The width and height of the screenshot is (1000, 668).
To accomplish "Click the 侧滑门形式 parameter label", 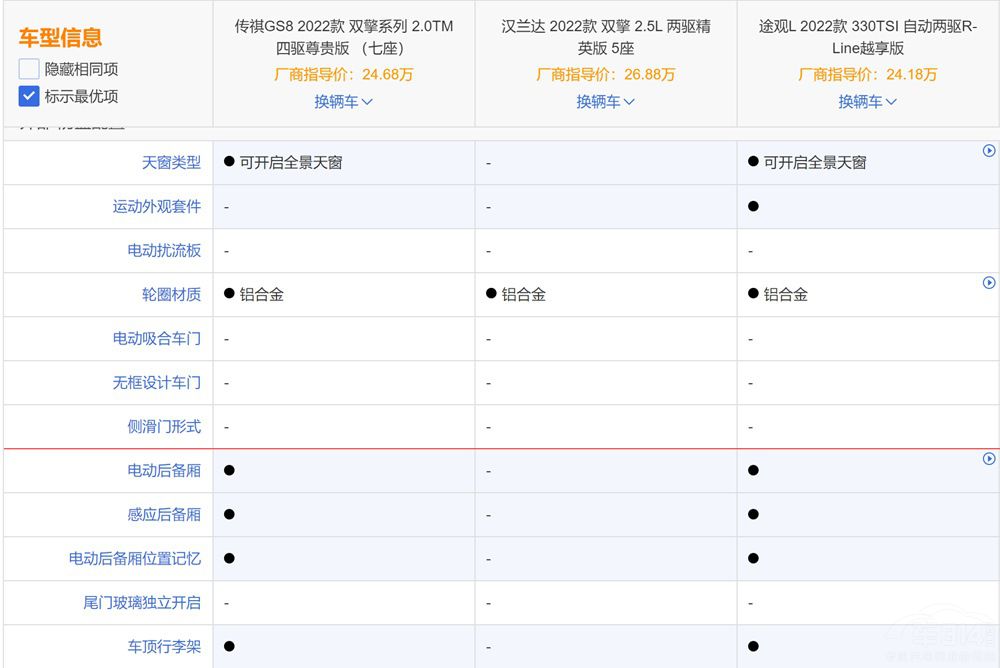I will [164, 426].
